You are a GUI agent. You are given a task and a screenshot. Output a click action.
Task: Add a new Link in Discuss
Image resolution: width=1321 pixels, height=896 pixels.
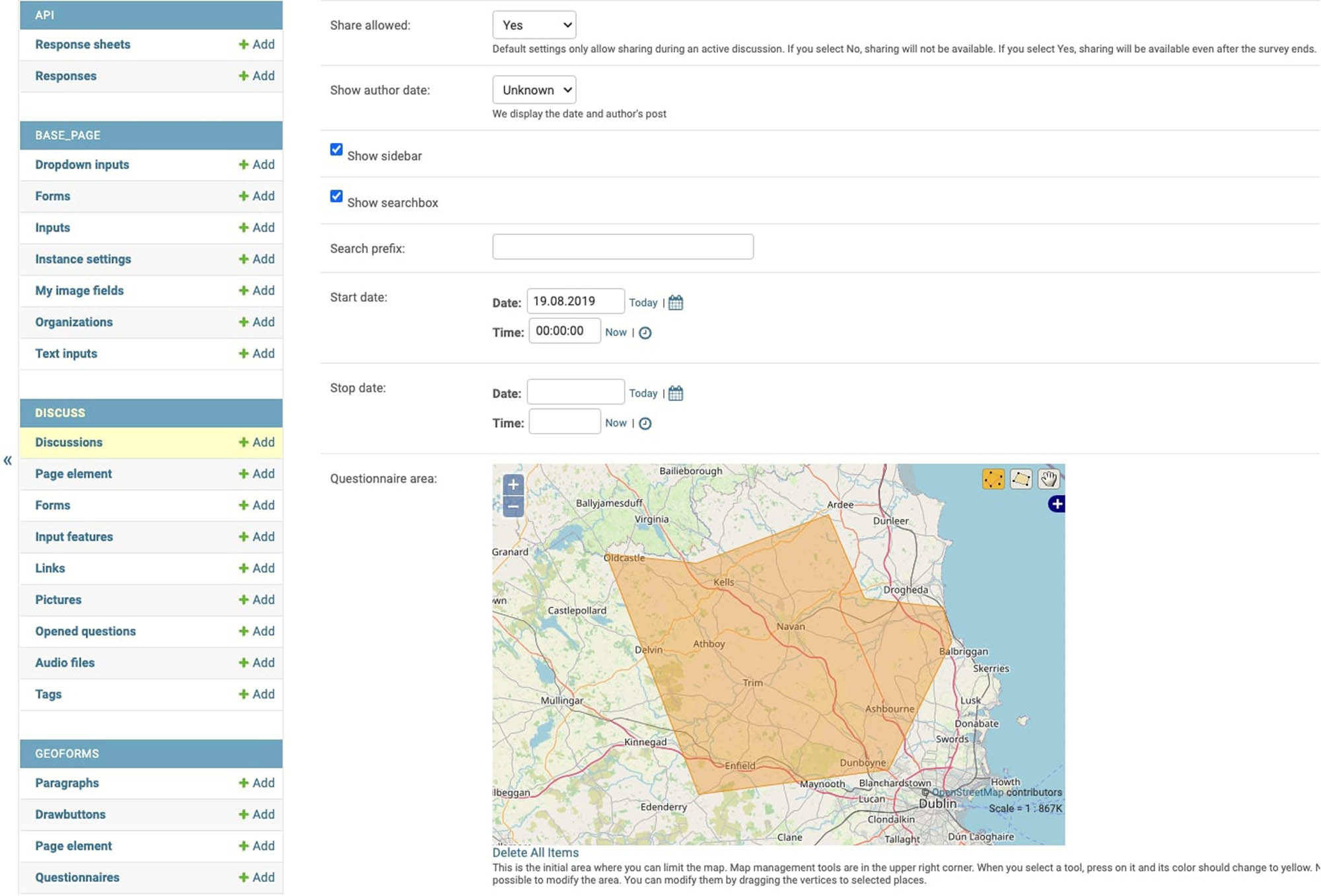[x=256, y=569]
